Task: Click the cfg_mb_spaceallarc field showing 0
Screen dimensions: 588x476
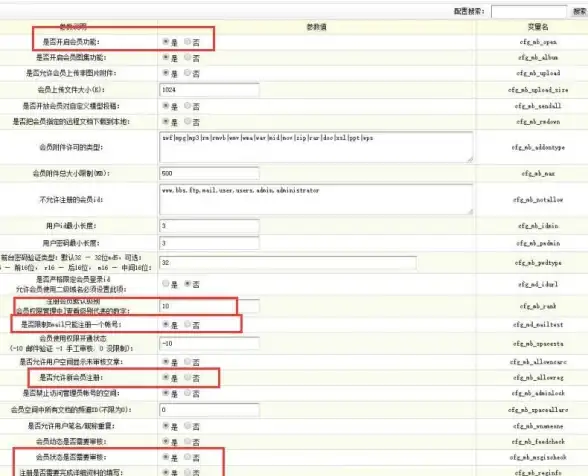Action: [209, 410]
